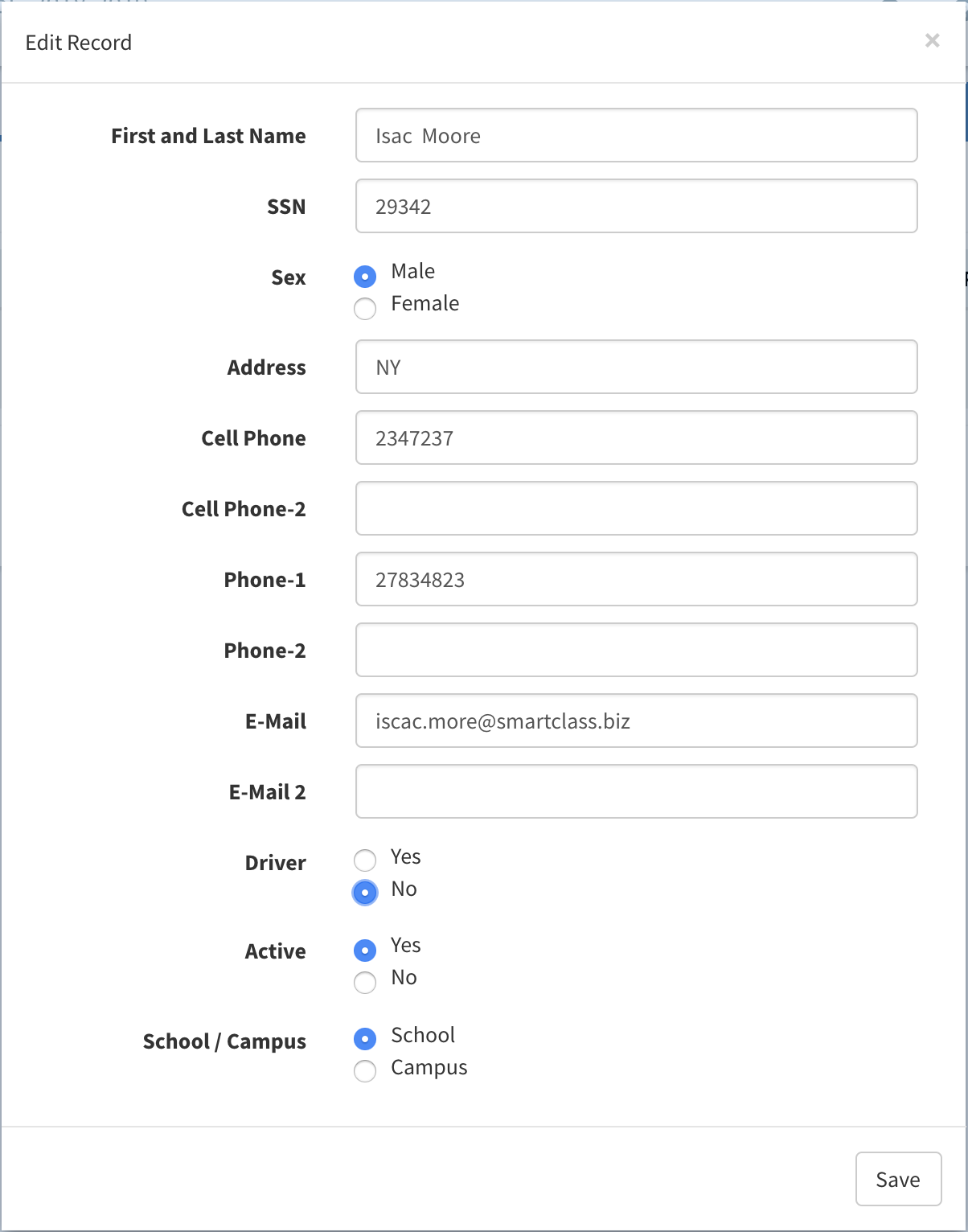
Task: Click the Phone-1 input field
Action: point(637,579)
